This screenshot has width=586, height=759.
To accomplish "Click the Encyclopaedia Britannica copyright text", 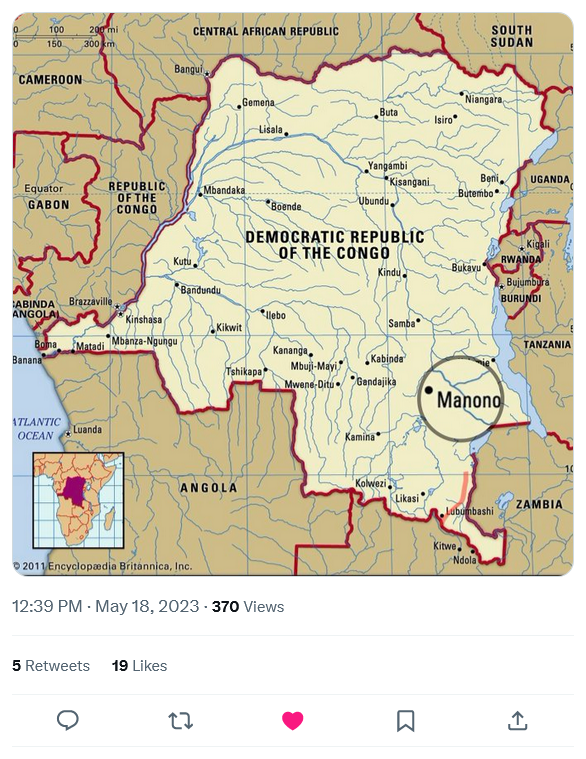I will pyautogui.click(x=103, y=566).
